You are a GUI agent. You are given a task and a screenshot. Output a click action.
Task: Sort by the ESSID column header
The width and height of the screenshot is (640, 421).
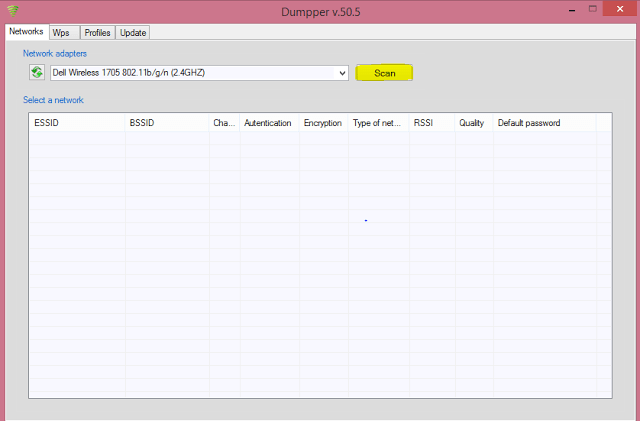[77, 123]
